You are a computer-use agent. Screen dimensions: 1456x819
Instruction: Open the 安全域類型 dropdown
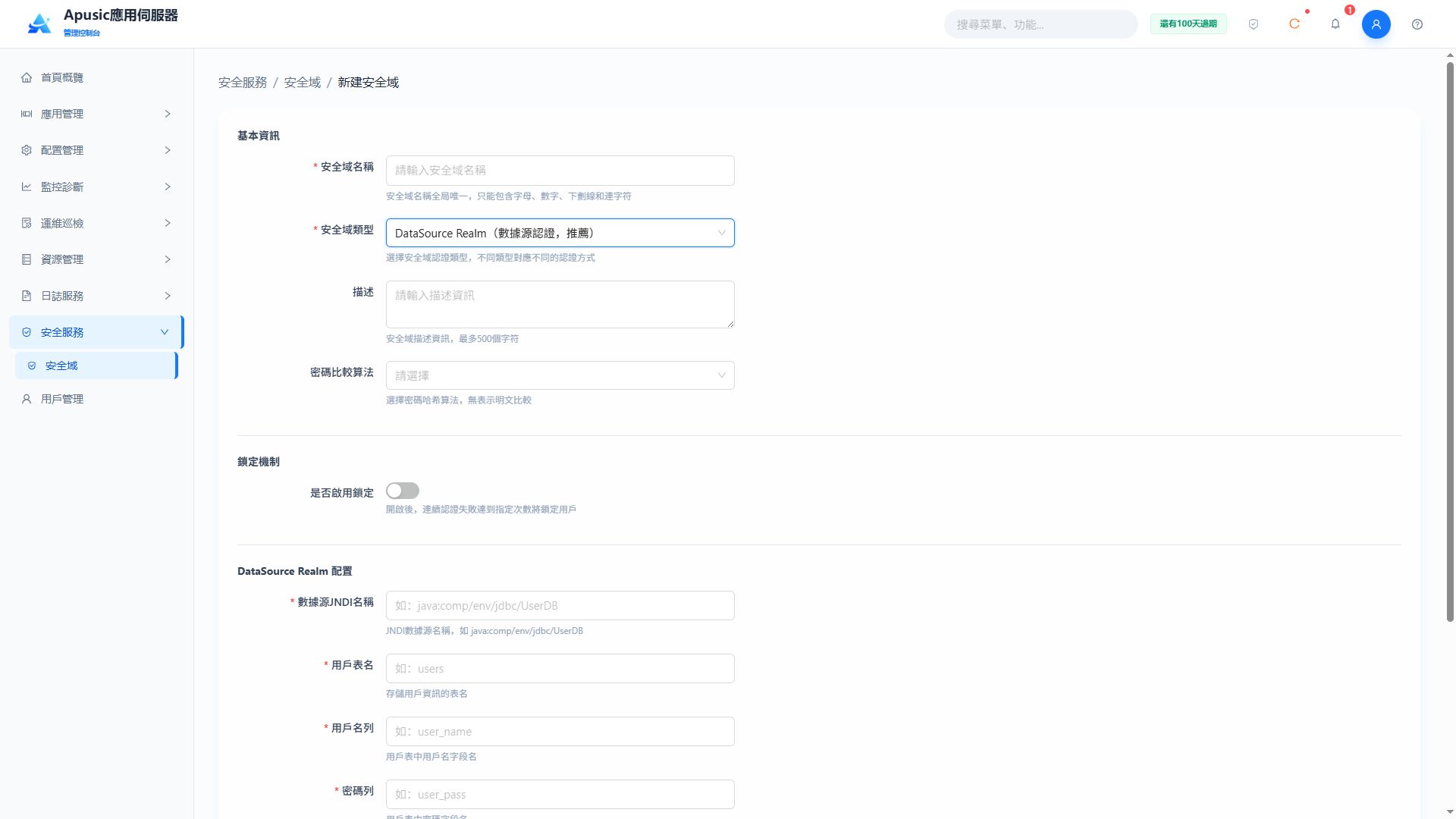560,233
